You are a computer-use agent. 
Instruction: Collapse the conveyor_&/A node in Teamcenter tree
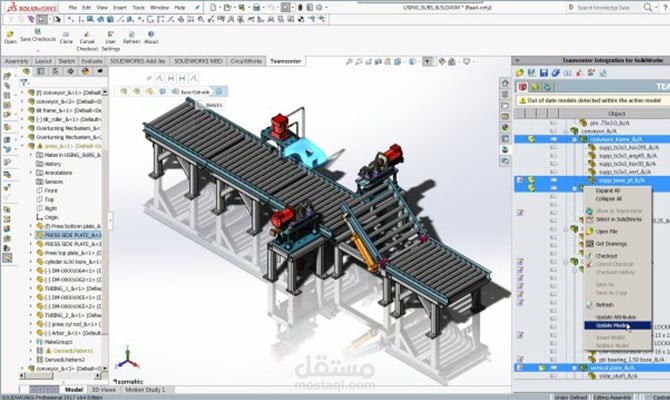click(x=566, y=131)
